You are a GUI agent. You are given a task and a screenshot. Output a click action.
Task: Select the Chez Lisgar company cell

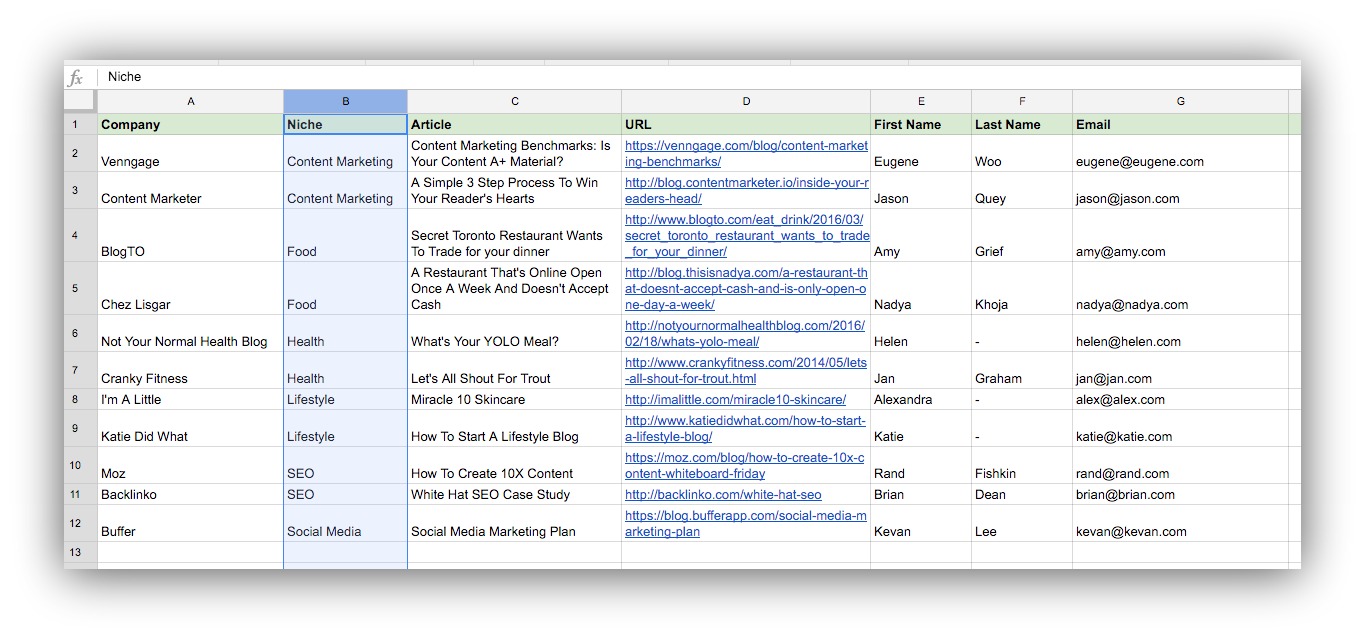(191, 289)
